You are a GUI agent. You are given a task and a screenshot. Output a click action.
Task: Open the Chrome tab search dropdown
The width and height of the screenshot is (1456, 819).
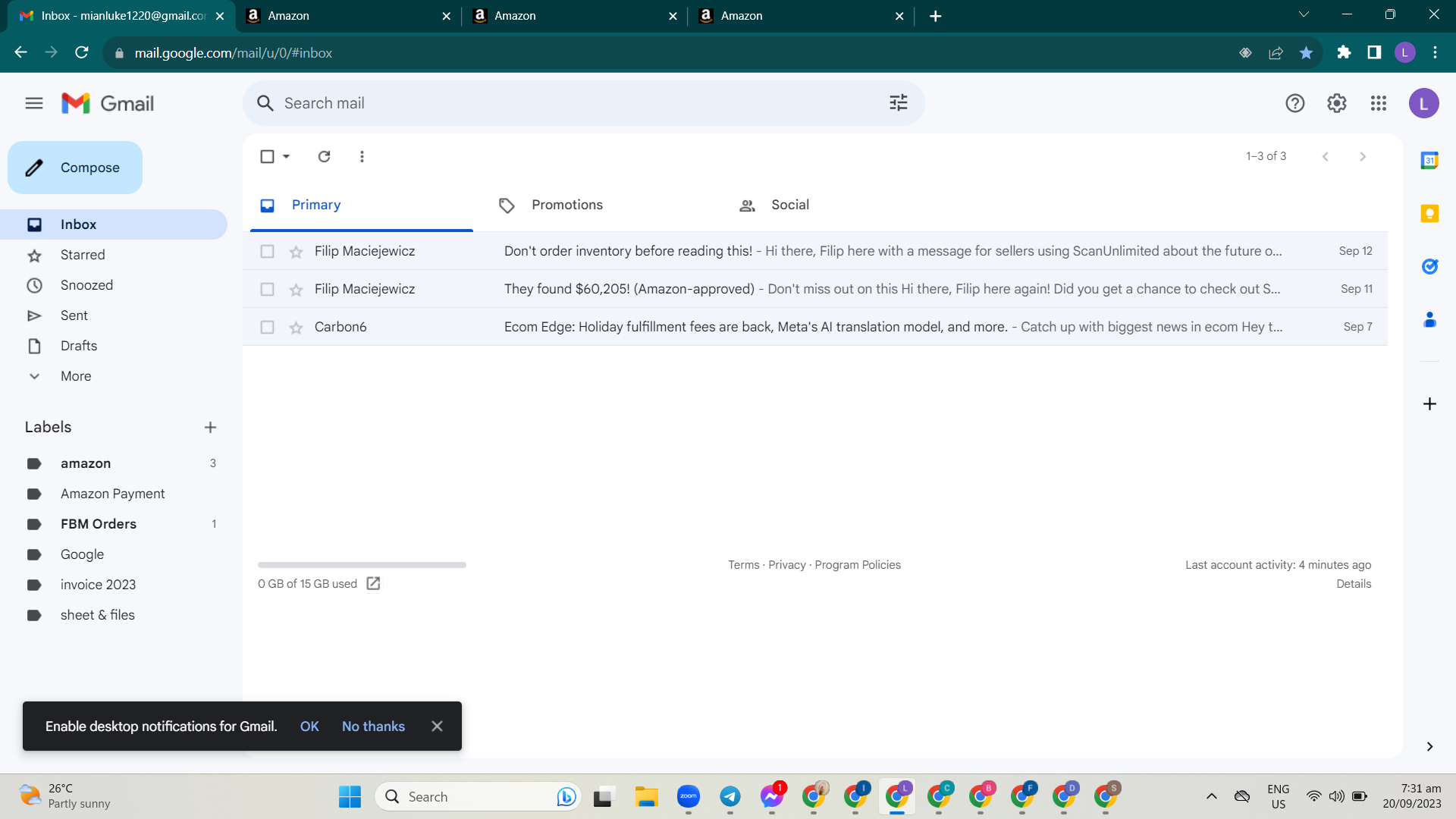(1304, 15)
